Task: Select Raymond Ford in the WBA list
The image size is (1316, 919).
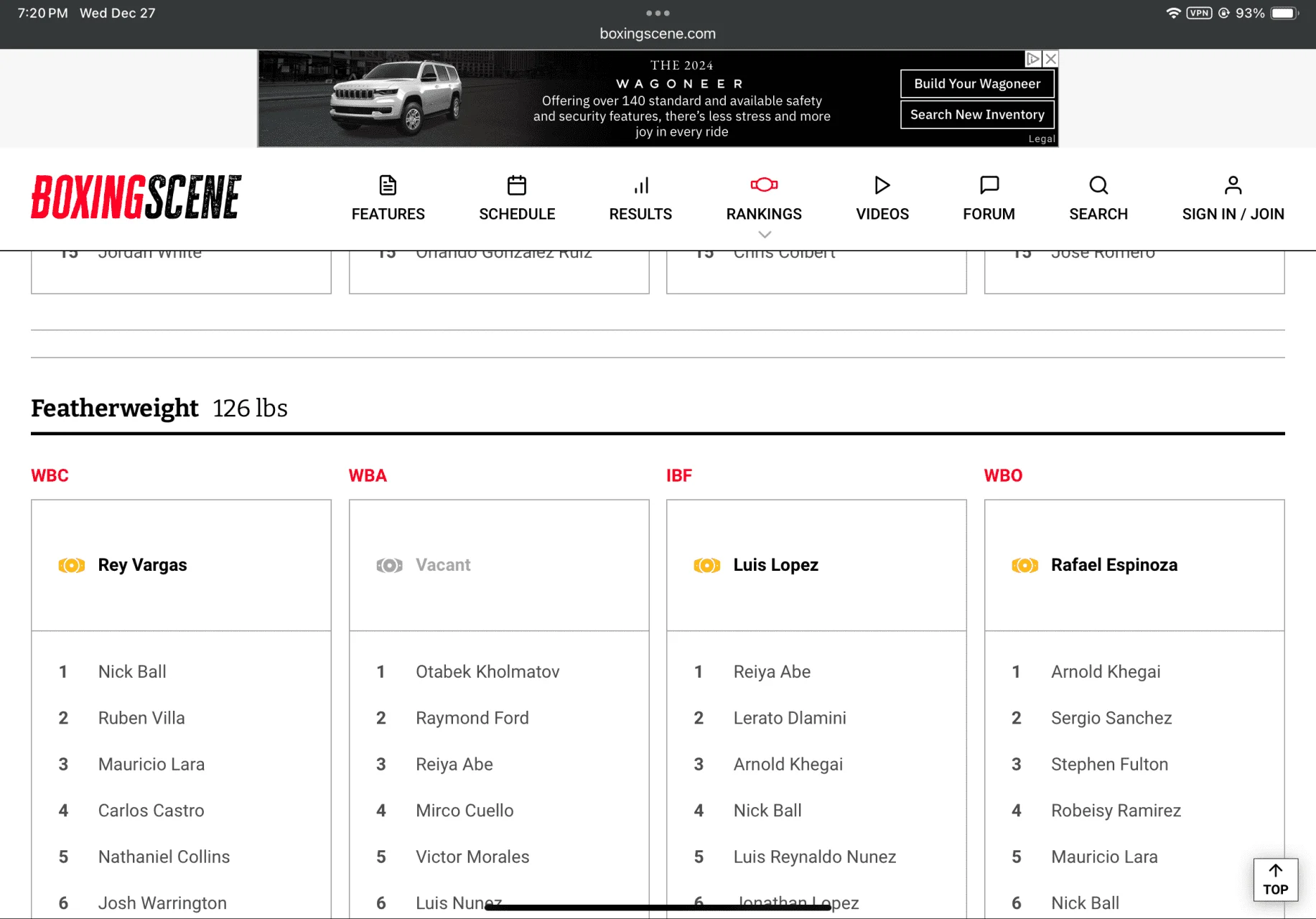Action: 472,718
